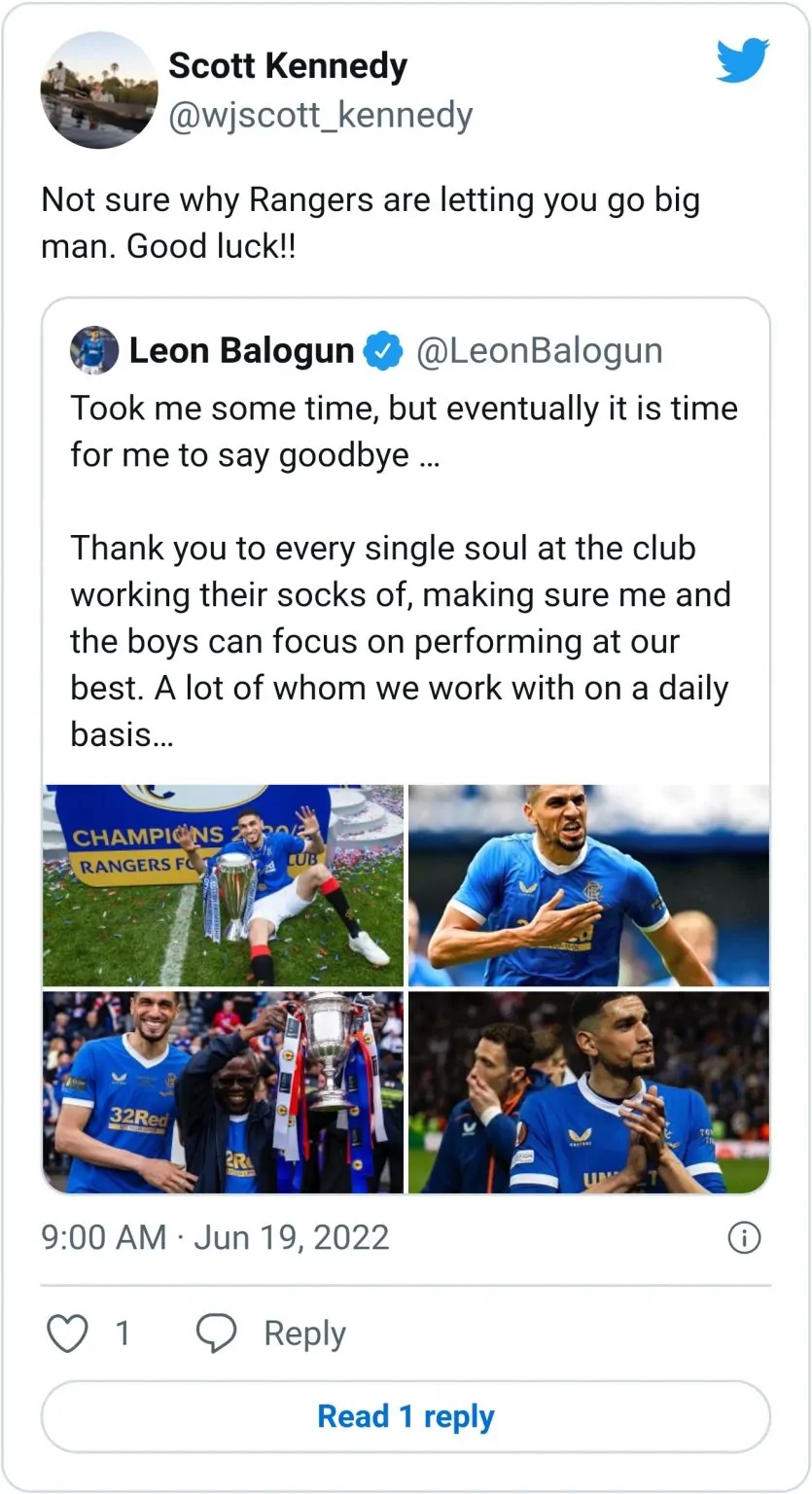Open the trophy-on-pitch champions photo
Image resolution: width=812 pixels, height=1494 pixels.
pyautogui.click(x=223, y=886)
